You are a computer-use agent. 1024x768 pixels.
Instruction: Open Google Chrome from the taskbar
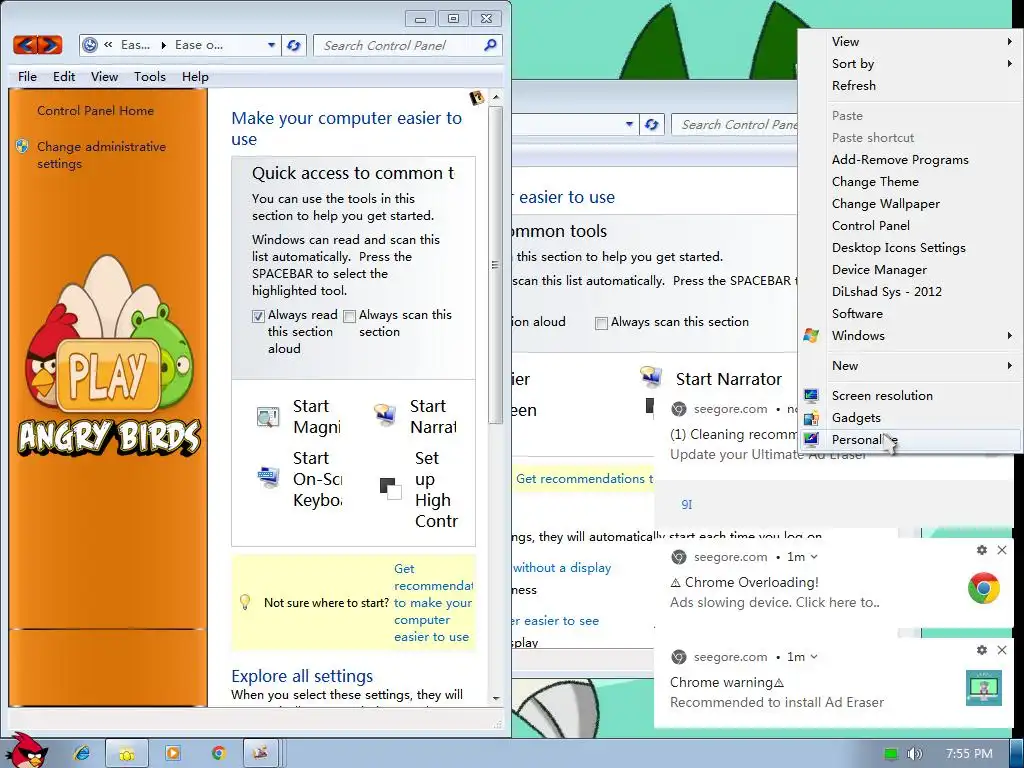(x=219, y=754)
